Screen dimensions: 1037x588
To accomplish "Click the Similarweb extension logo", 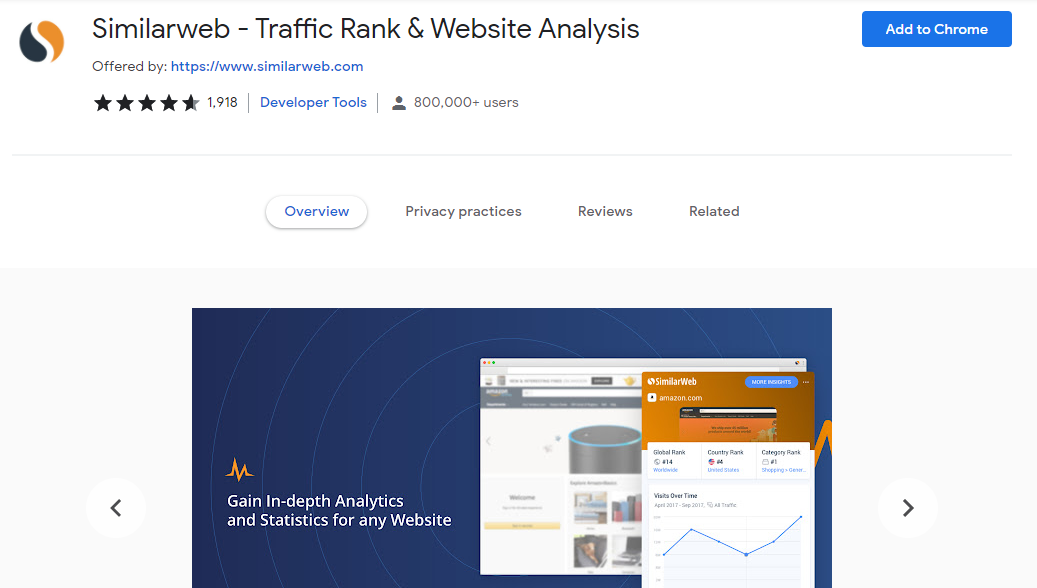I will (x=40, y=42).
